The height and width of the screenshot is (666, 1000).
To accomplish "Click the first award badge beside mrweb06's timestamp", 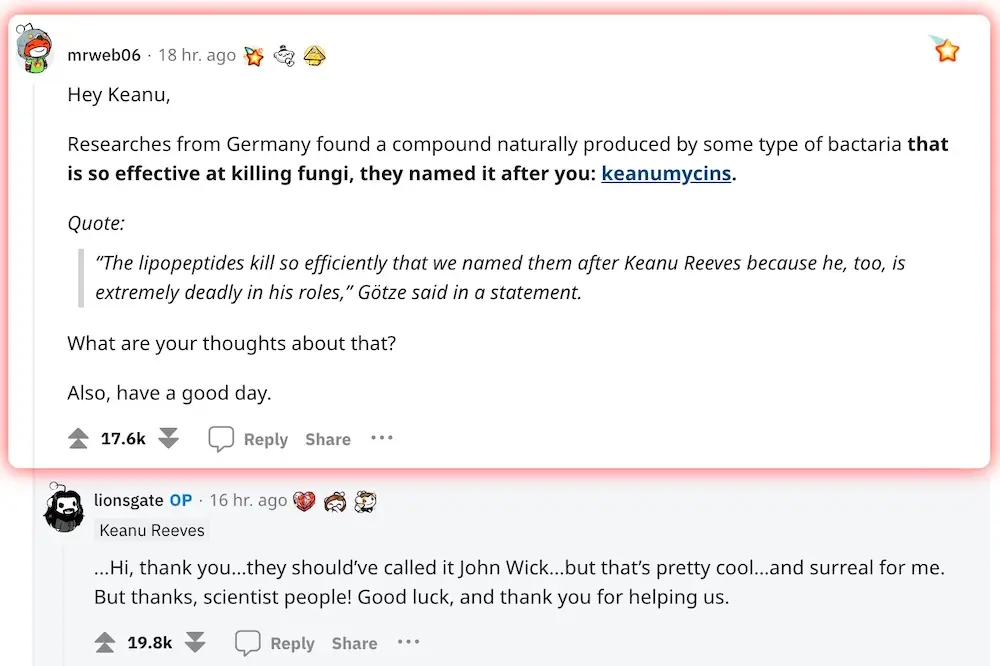I will click(x=255, y=56).
